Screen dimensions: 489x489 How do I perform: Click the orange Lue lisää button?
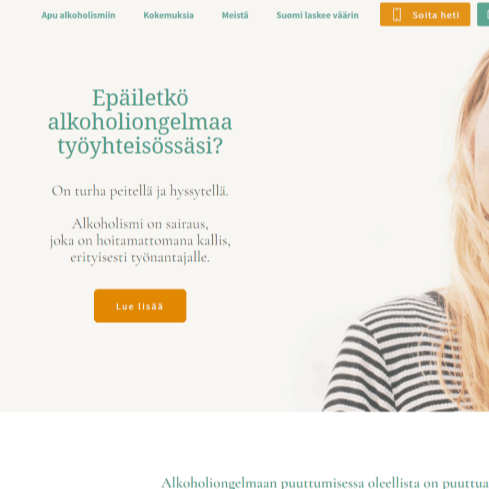click(140, 306)
